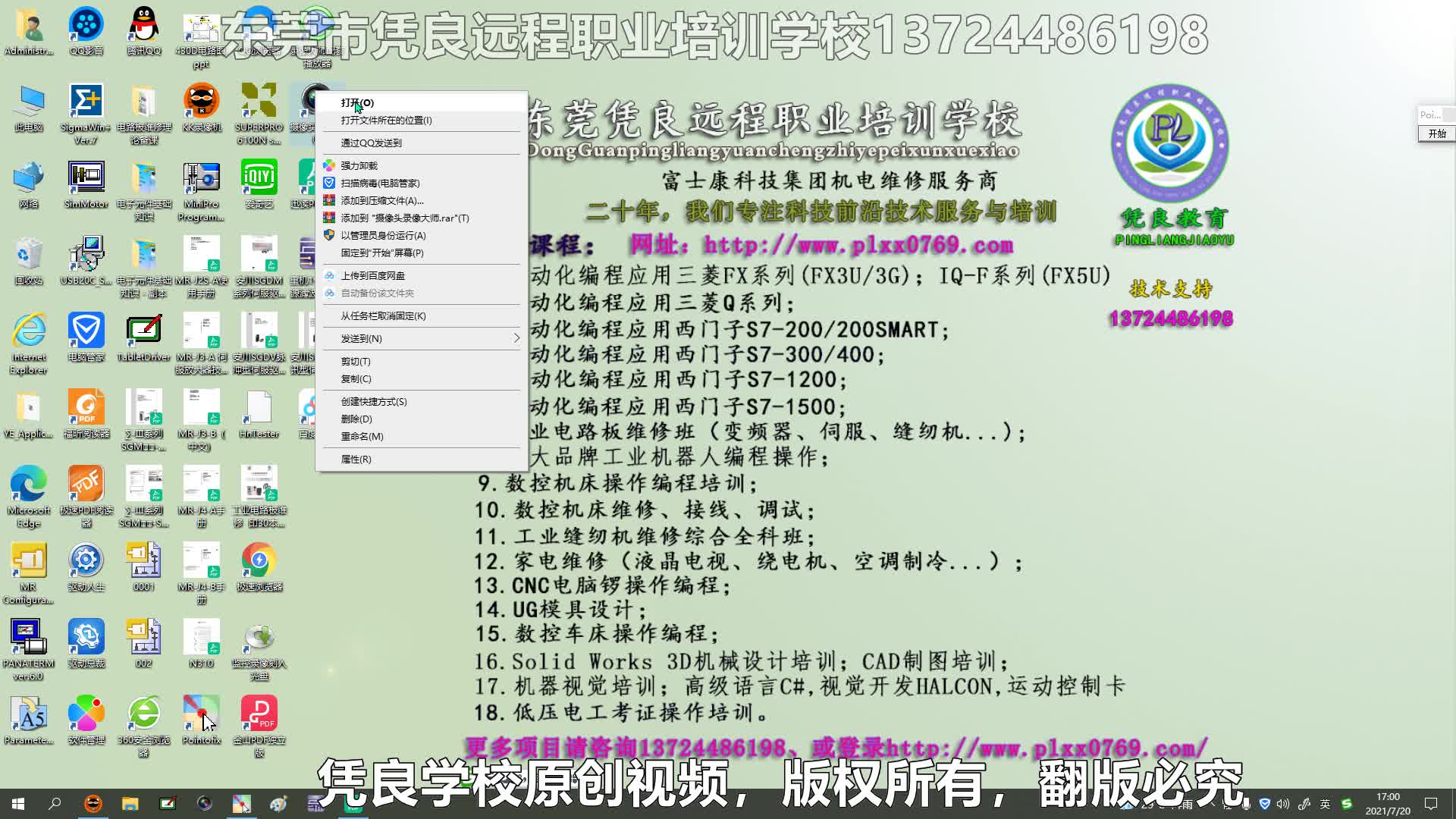Open the 软件管理 colorful icon

[86, 720]
